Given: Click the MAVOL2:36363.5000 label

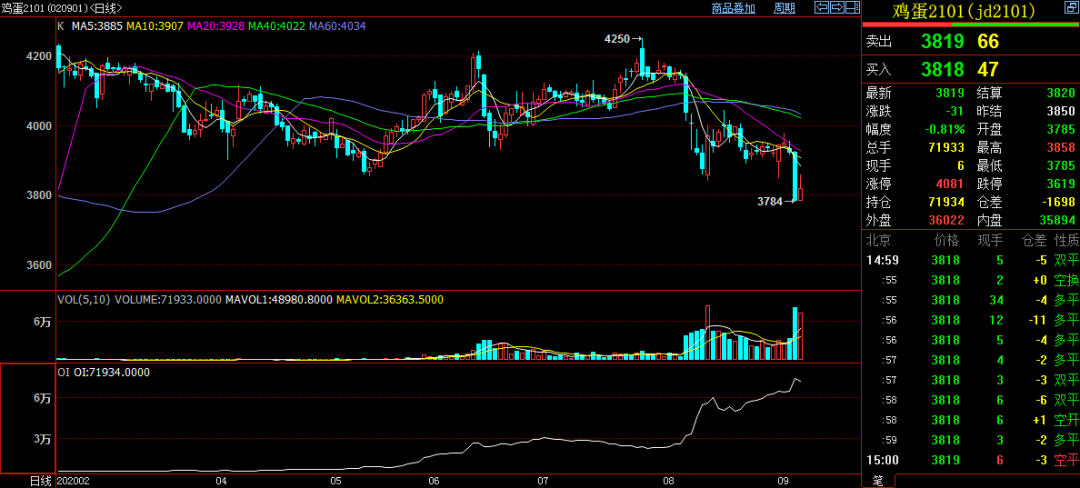Looking at the screenshot, I should click(x=390, y=299).
